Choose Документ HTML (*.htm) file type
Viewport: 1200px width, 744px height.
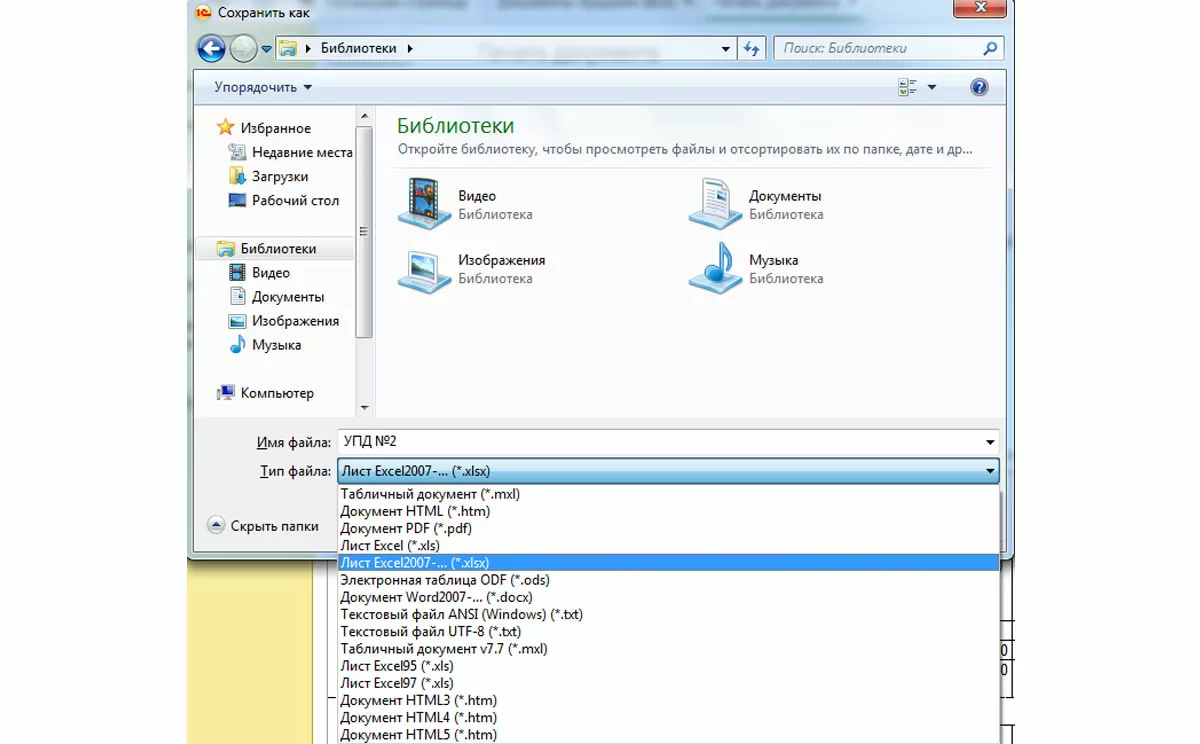click(668, 511)
